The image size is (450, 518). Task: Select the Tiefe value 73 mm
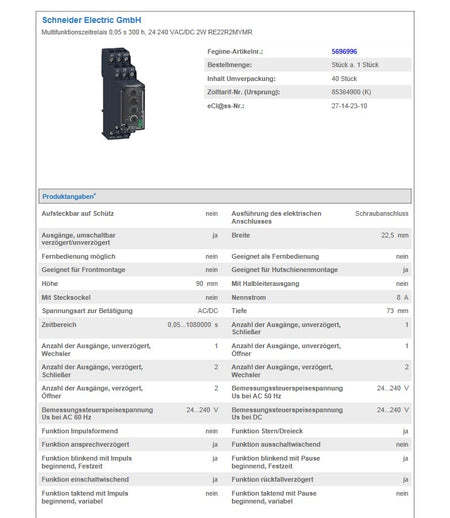tap(397, 311)
